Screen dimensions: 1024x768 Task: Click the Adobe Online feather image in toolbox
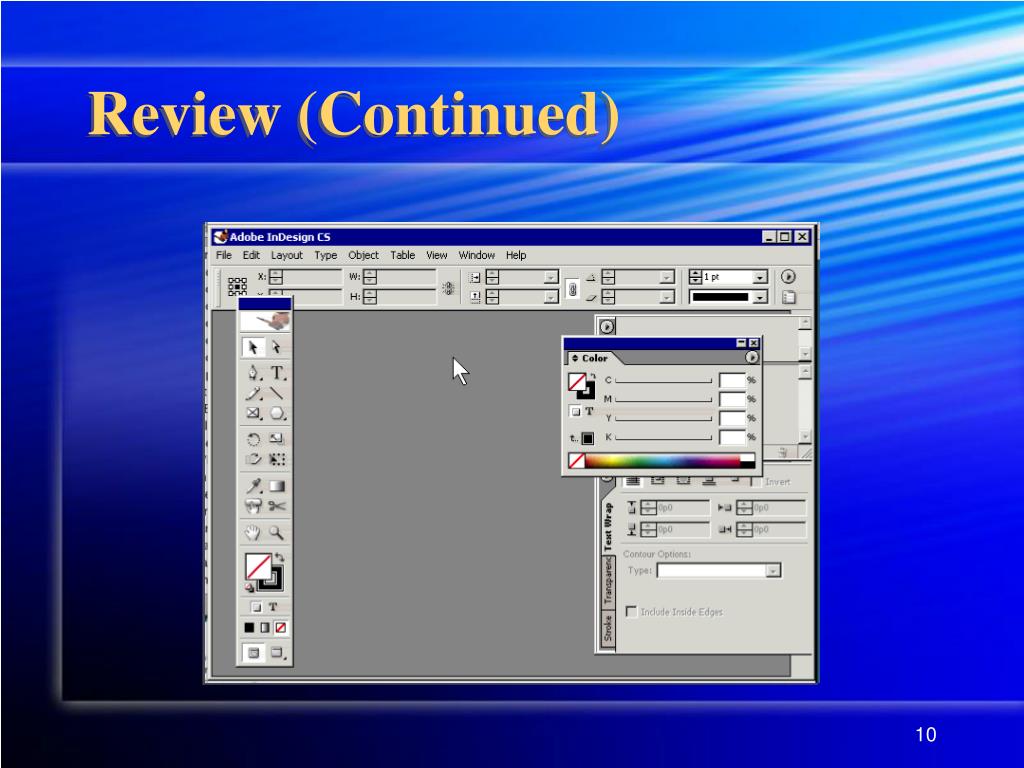point(264,321)
